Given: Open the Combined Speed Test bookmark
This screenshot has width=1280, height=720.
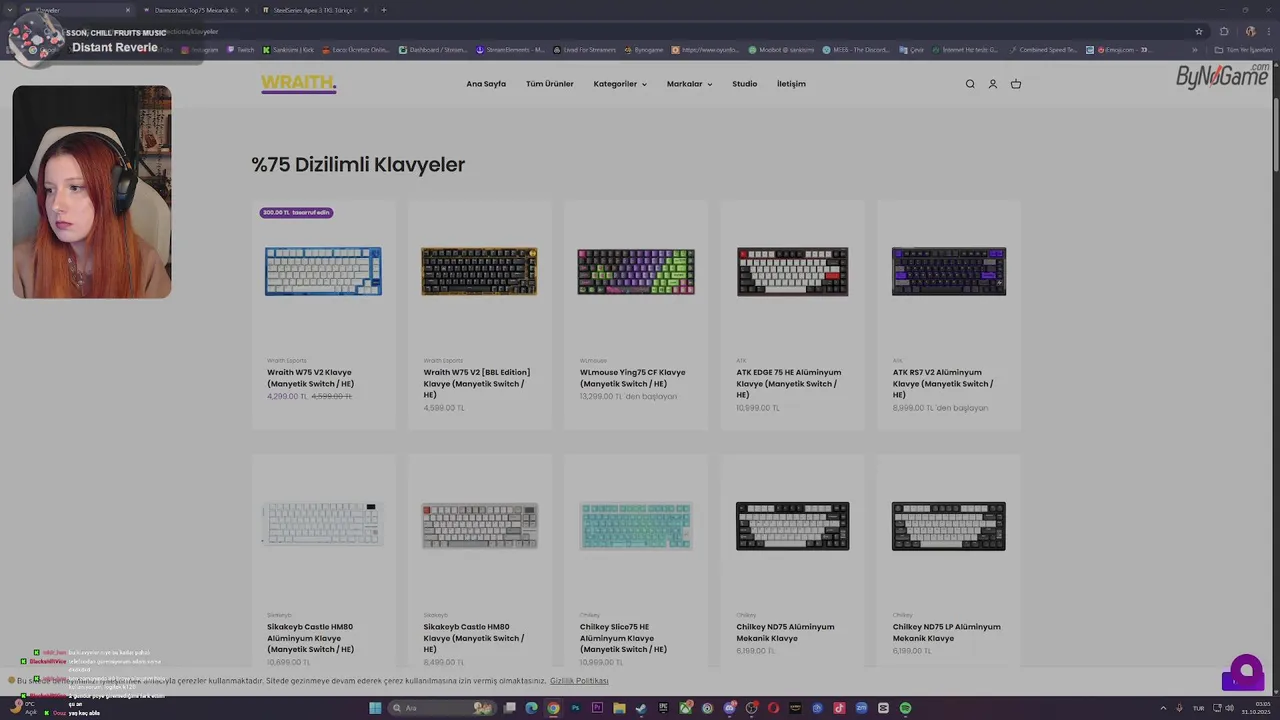Looking at the screenshot, I should coord(1043,50).
